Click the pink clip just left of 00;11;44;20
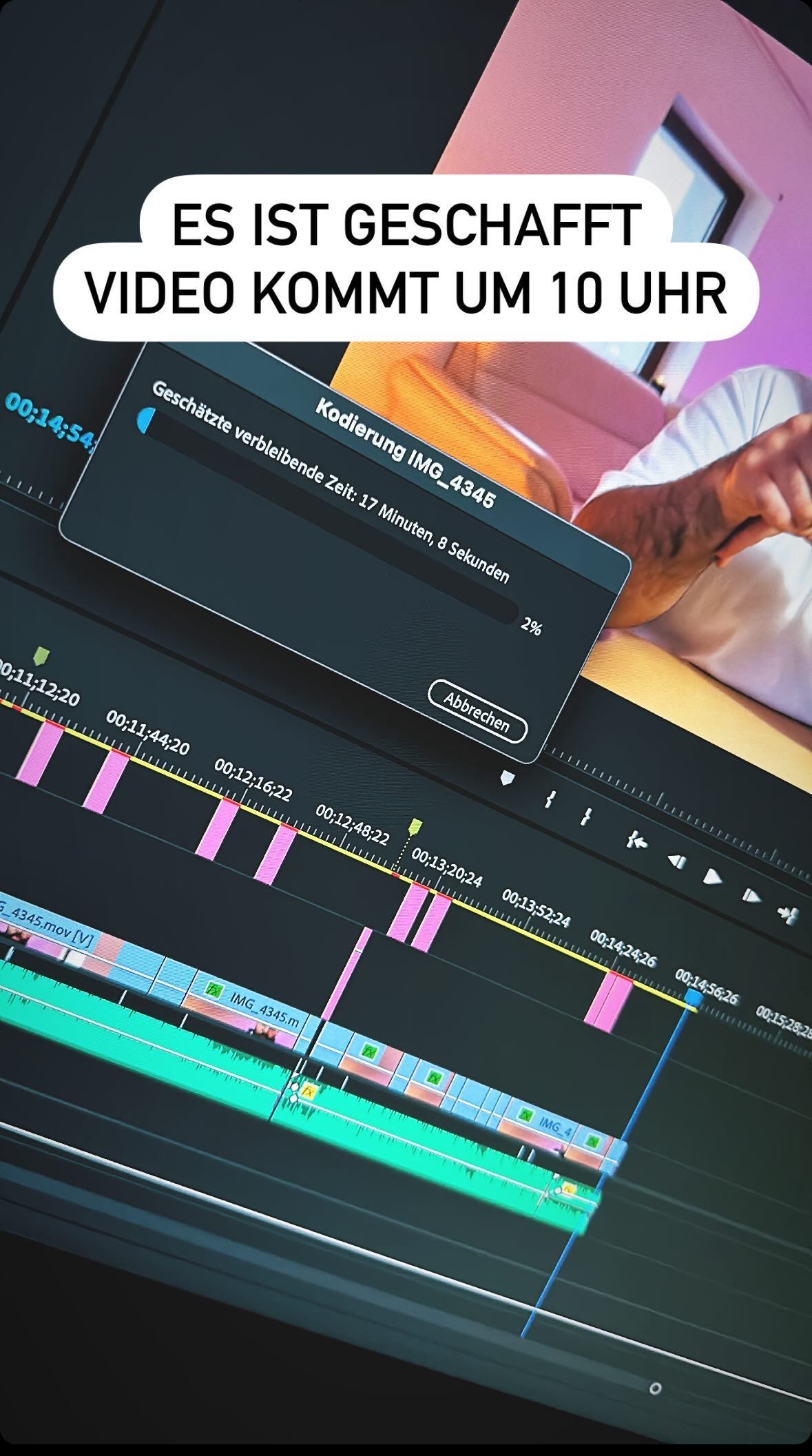The image size is (812, 1456). (x=106, y=781)
